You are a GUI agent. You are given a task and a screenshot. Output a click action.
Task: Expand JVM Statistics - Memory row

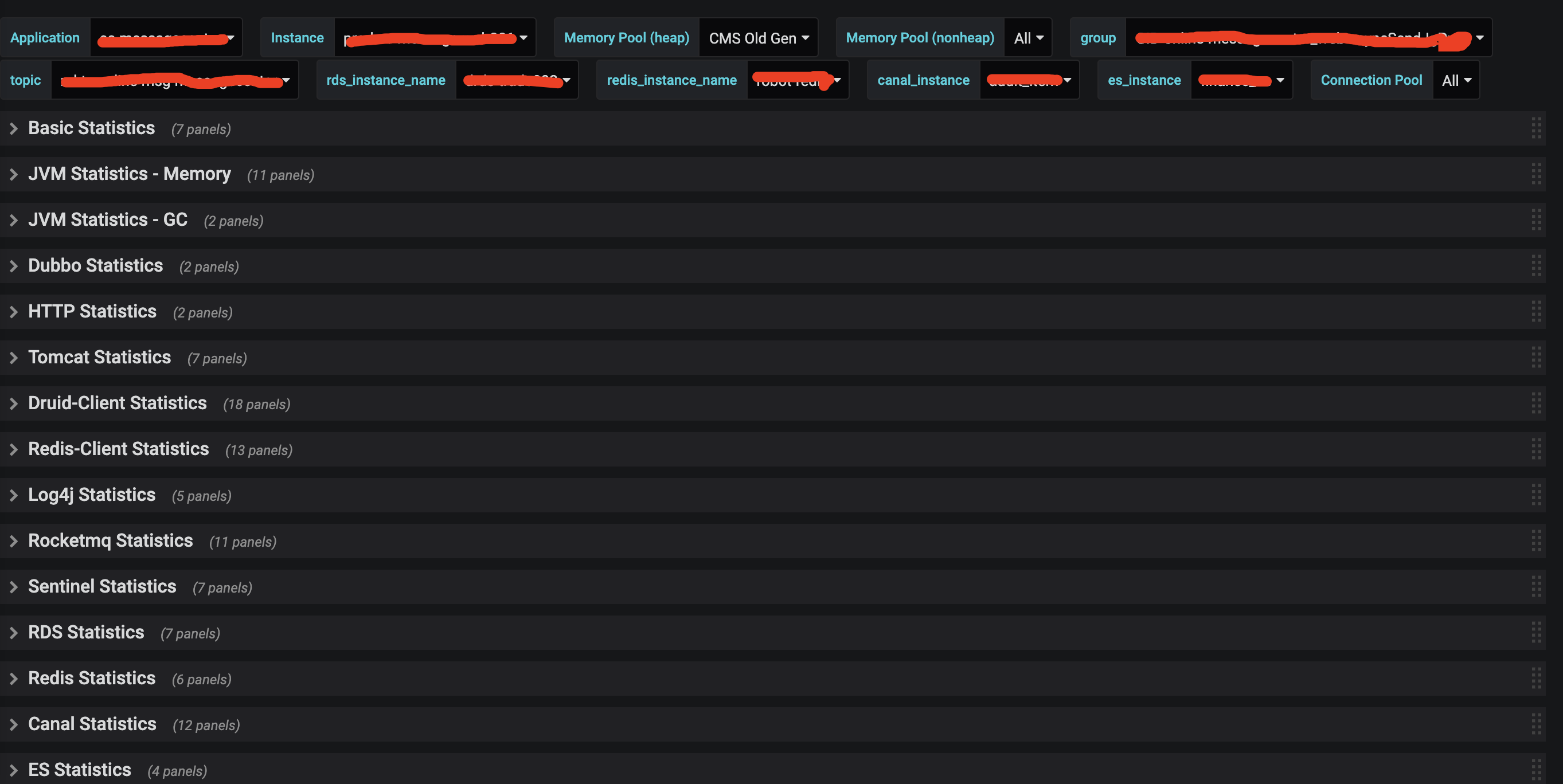(13, 175)
